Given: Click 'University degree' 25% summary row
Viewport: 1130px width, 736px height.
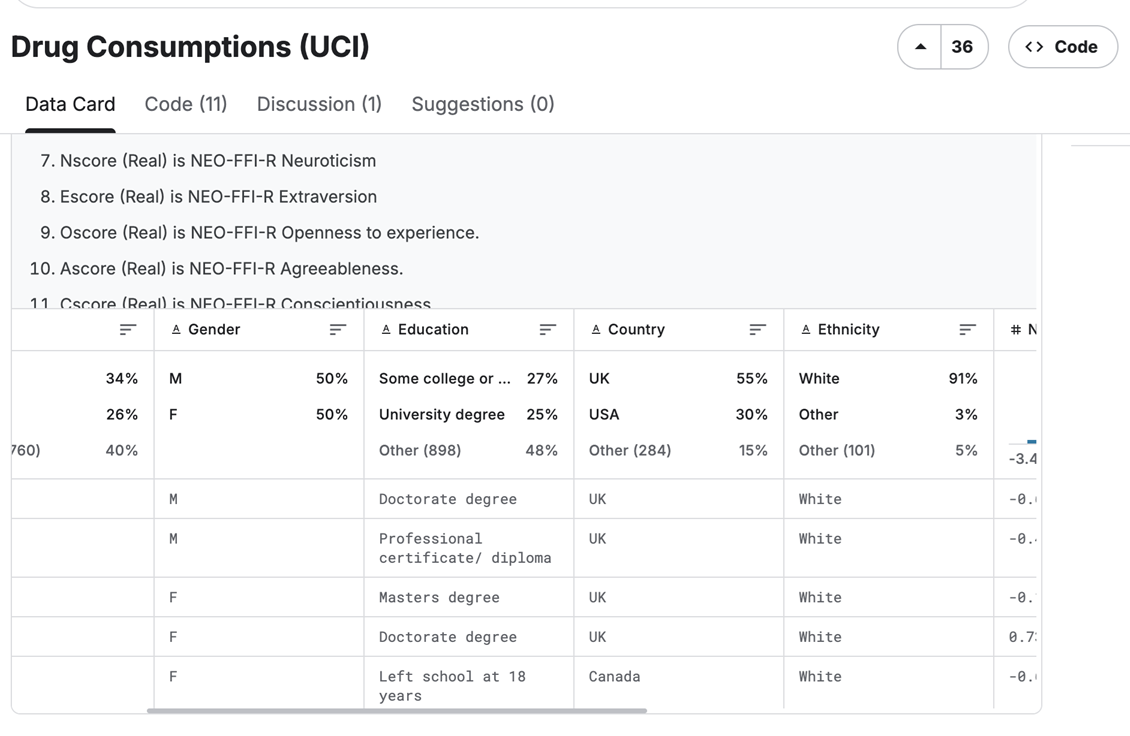Looking at the screenshot, I should click(468, 414).
